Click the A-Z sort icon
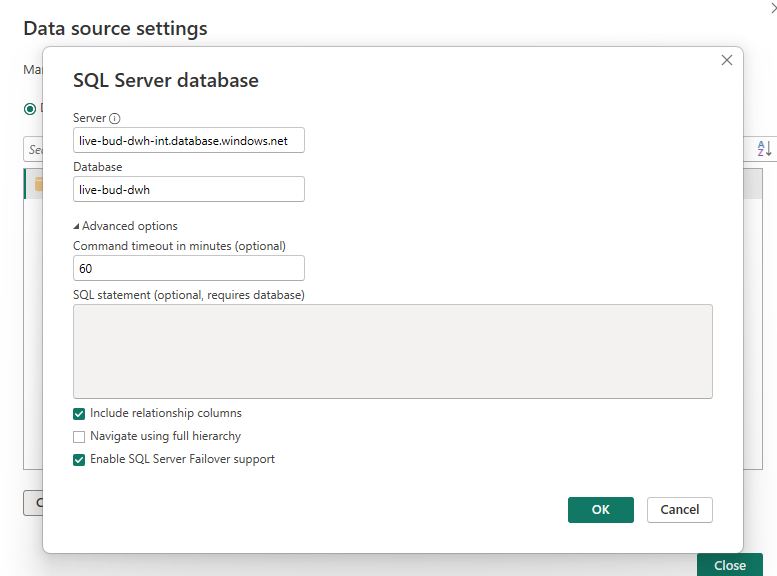Image resolution: width=777 pixels, height=576 pixels. 764,148
